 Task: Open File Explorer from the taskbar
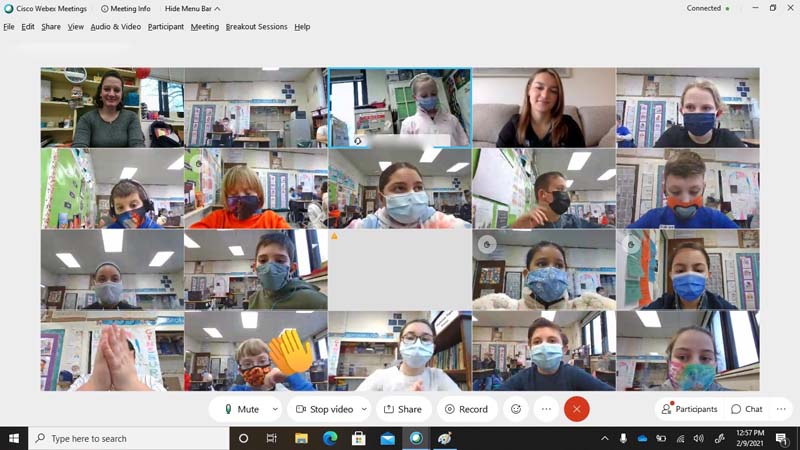(301, 438)
